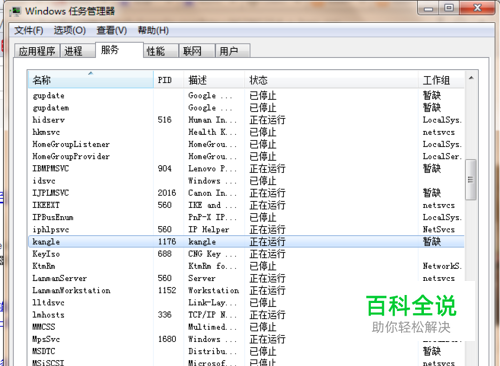
Task: Select the MpsSvc service row
Action: pos(246,339)
